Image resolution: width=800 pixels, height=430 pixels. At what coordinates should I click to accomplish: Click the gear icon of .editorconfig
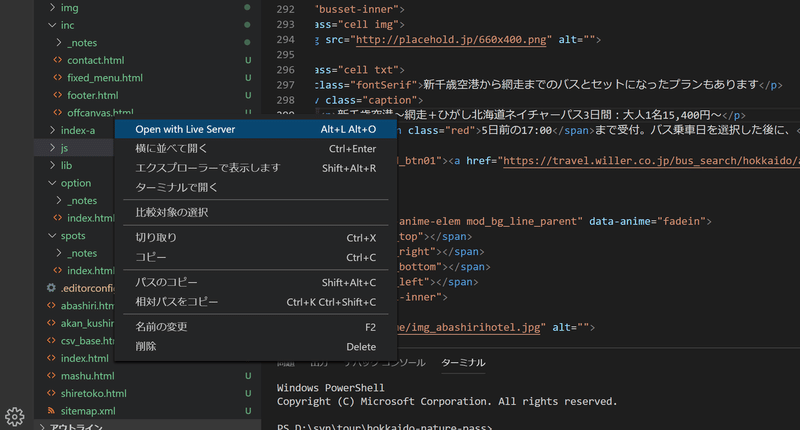pyautogui.click(x=52, y=288)
